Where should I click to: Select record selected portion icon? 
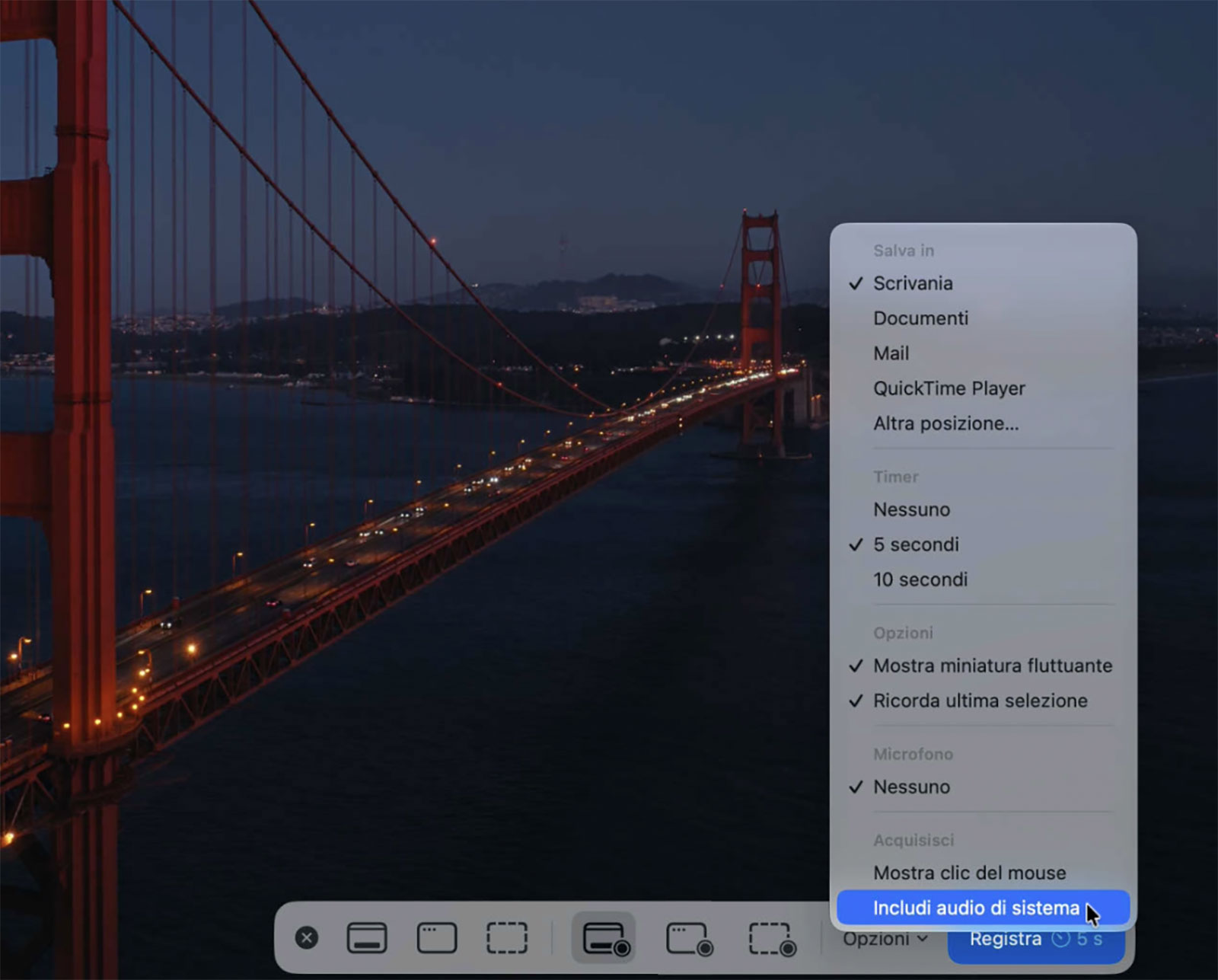pos(772,938)
